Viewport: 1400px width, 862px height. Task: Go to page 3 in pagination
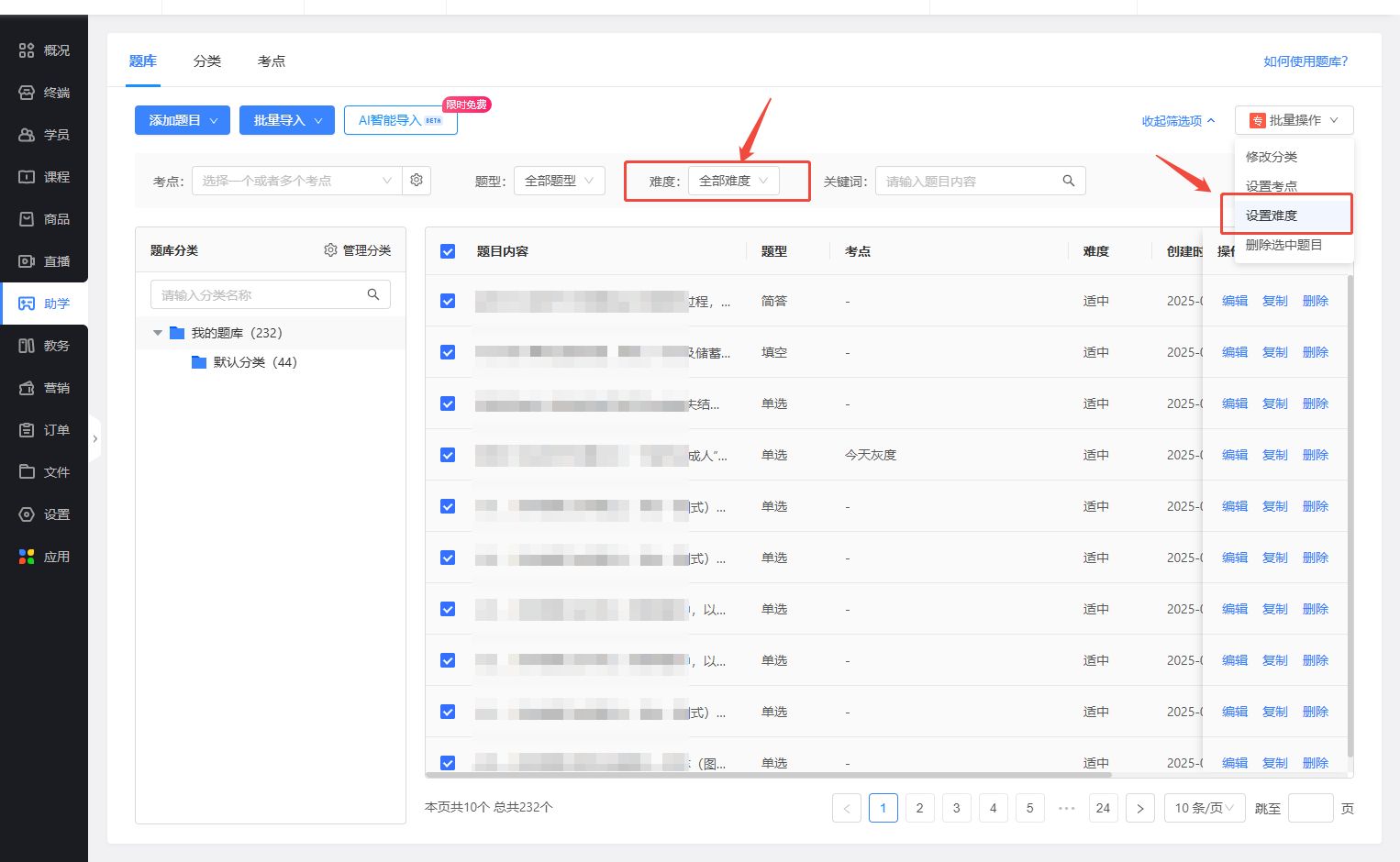pos(956,808)
